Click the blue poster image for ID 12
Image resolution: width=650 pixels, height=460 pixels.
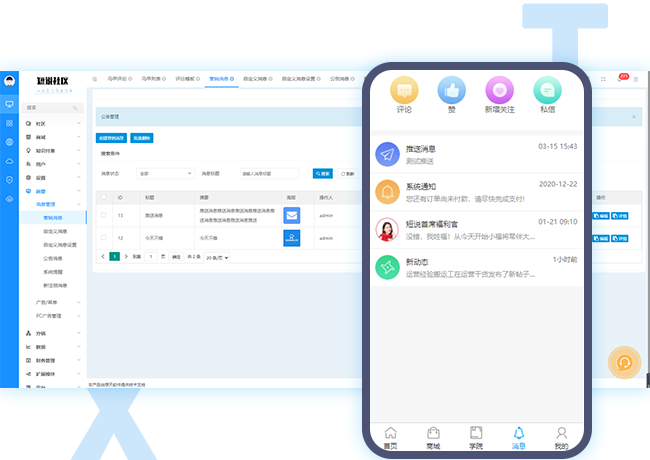[291, 238]
